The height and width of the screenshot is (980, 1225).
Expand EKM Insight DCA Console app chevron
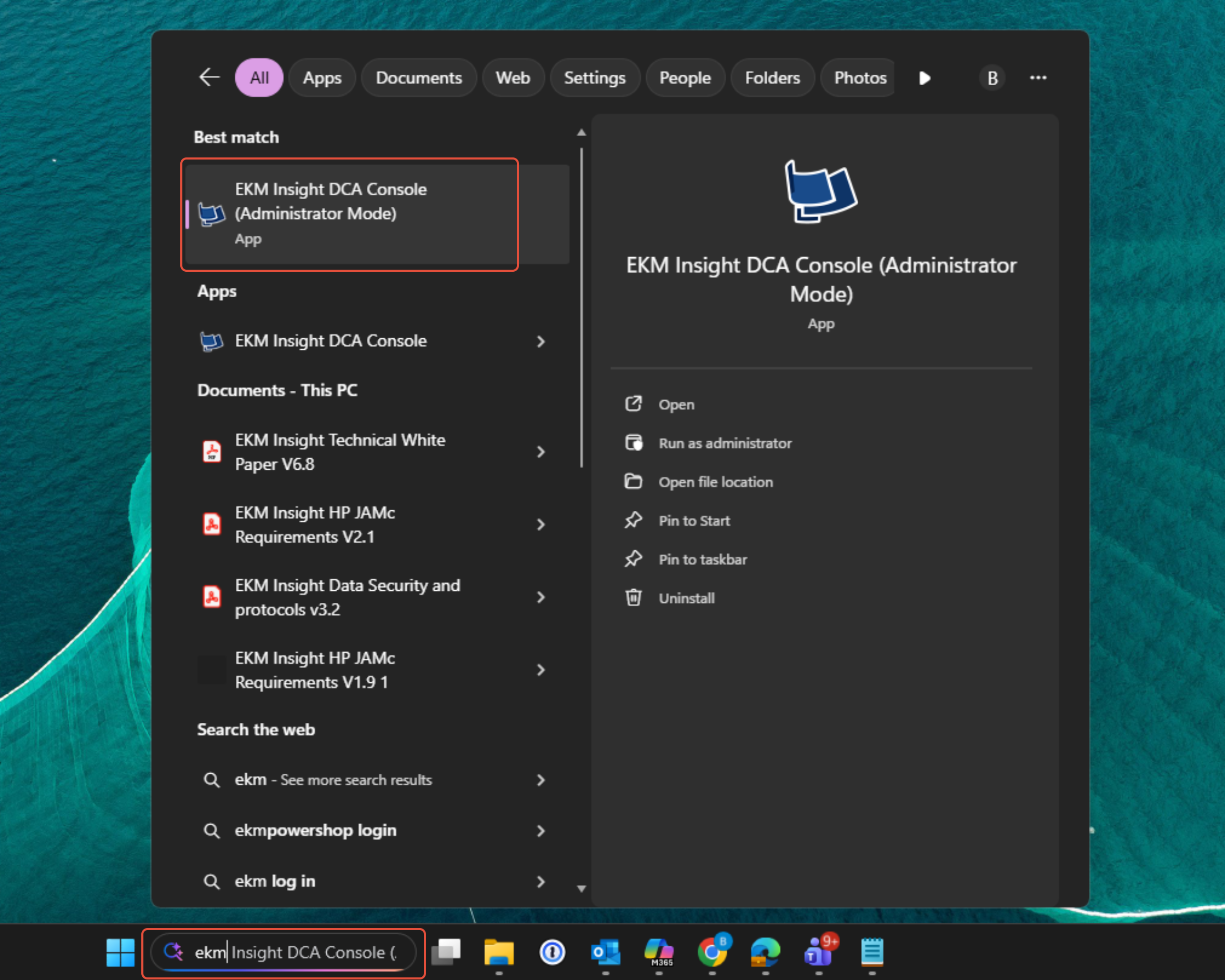click(x=541, y=341)
